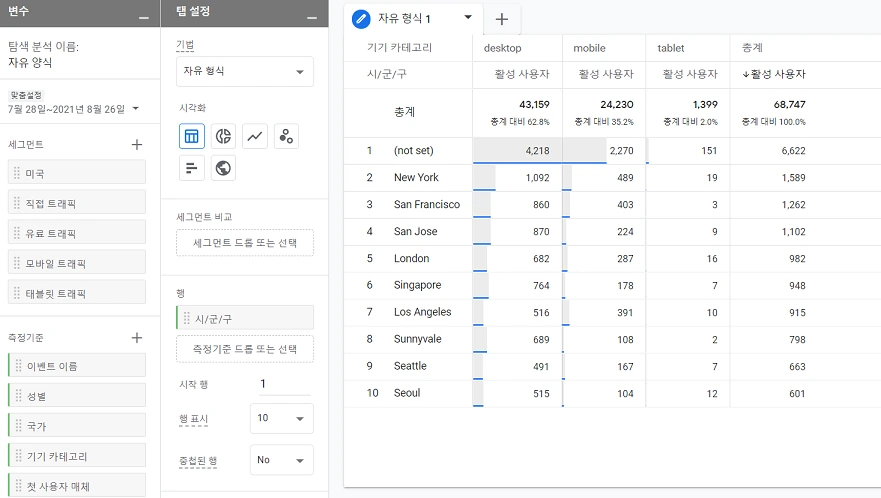Click the Seoul row label
The width and height of the screenshot is (881, 498).
click(407, 393)
